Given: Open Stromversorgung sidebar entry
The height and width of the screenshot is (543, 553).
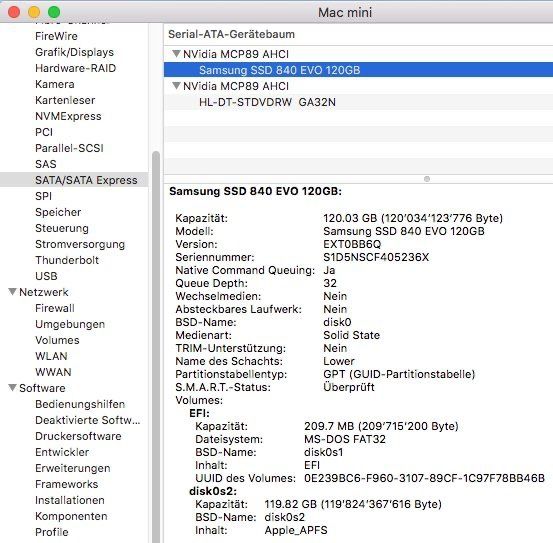Looking at the screenshot, I should [80, 244].
